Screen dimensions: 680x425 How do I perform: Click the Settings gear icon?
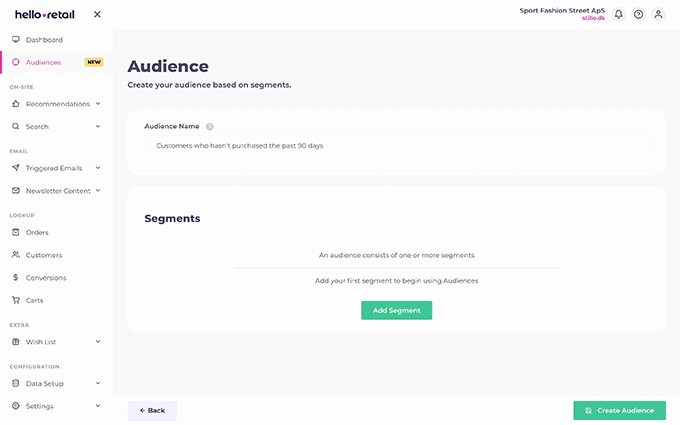(x=16, y=405)
